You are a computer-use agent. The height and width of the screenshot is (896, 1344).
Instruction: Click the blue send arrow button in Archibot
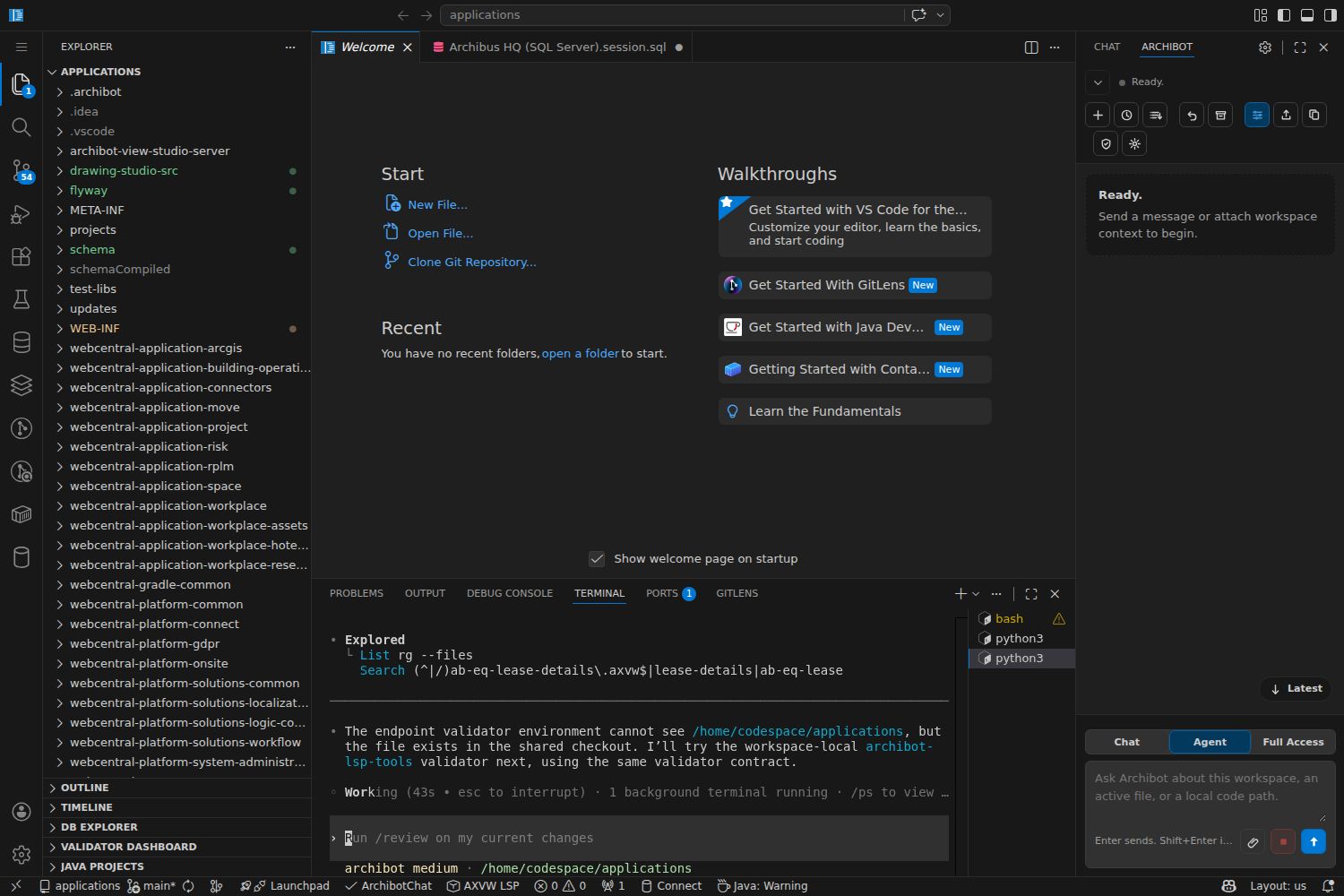pos(1314,842)
